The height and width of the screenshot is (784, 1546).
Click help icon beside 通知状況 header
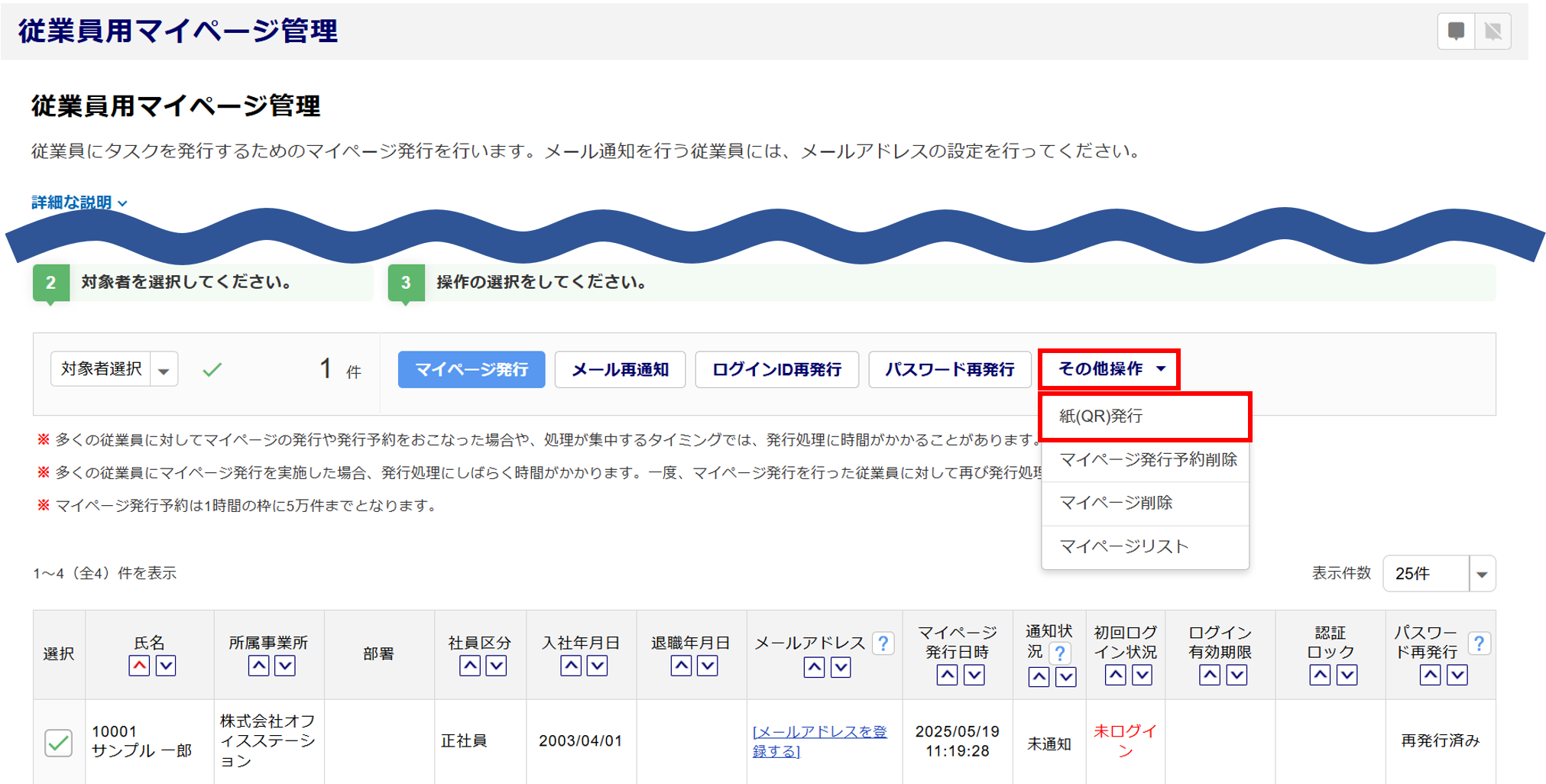[x=1059, y=653]
